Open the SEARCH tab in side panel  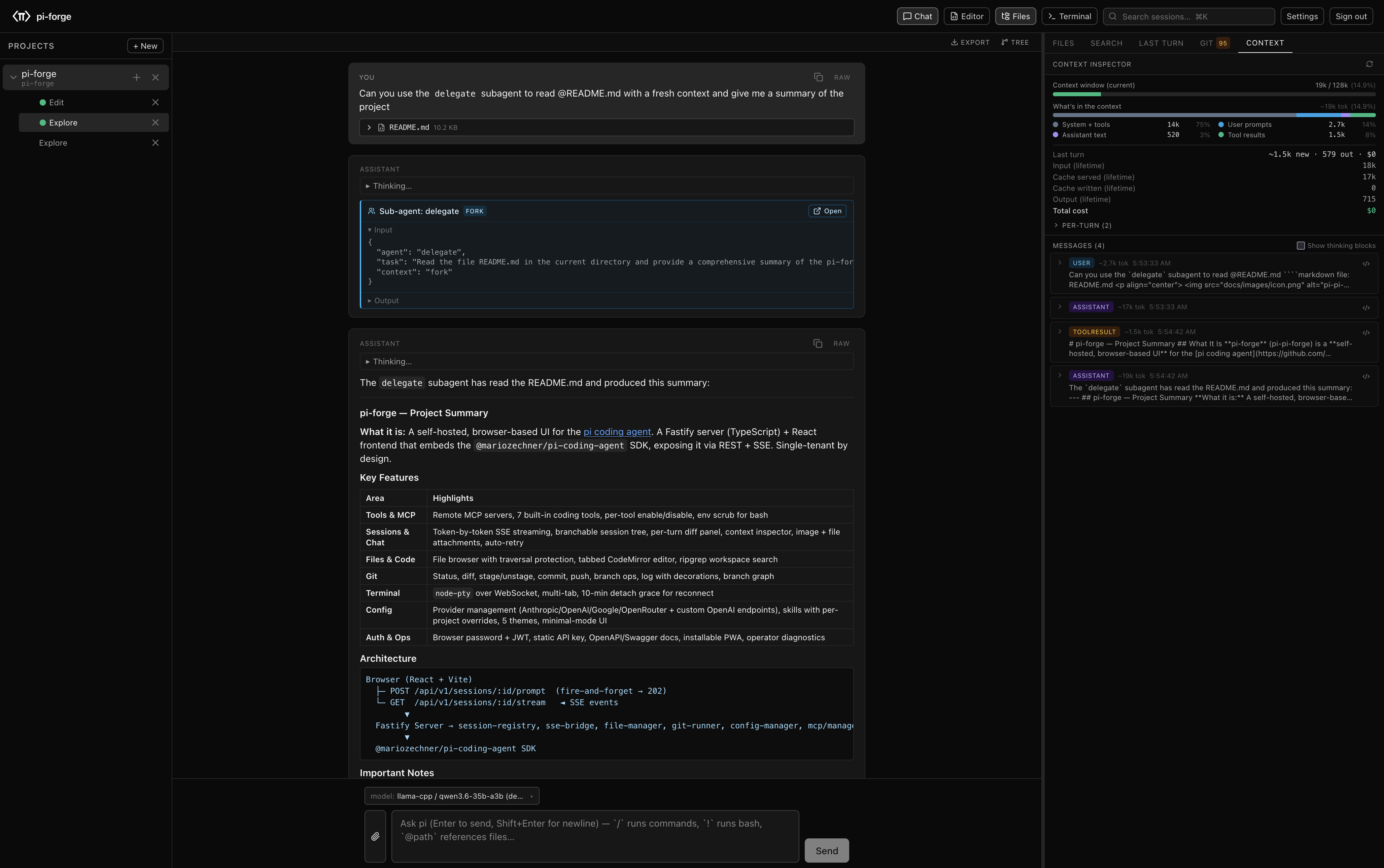tap(1106, 43)
